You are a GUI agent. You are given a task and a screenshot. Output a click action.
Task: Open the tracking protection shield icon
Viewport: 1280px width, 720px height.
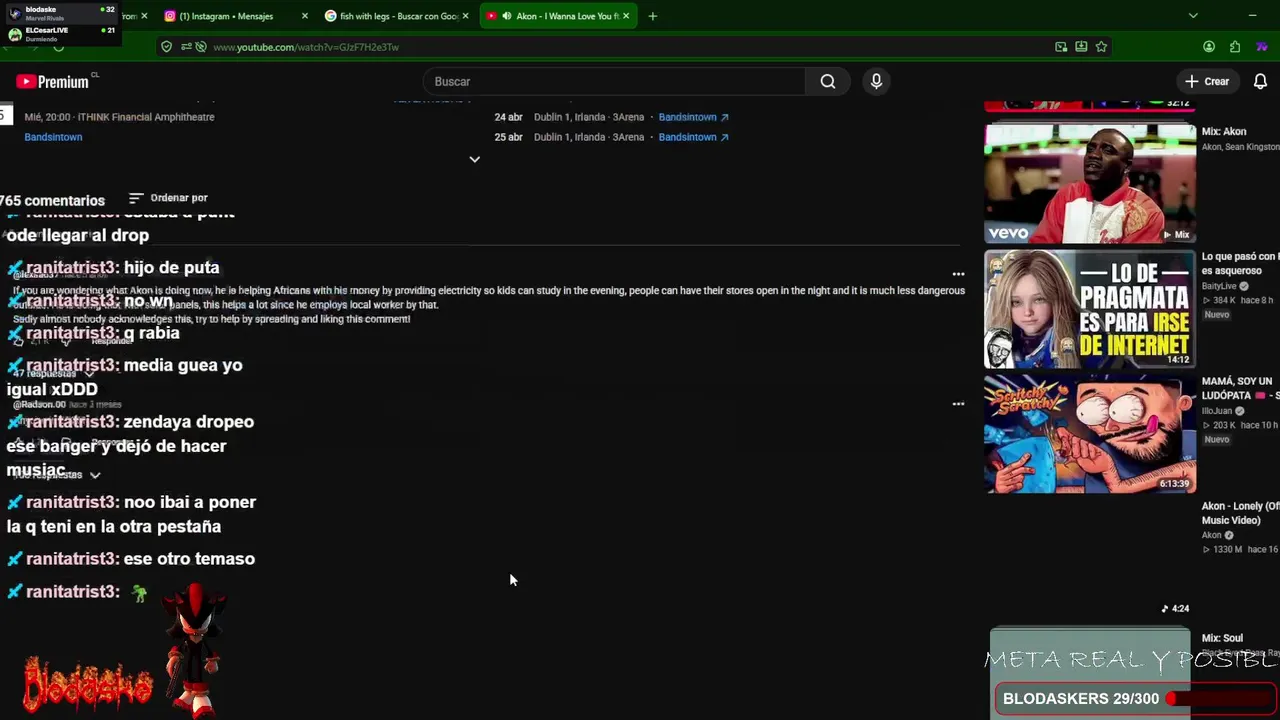point(166,47)
